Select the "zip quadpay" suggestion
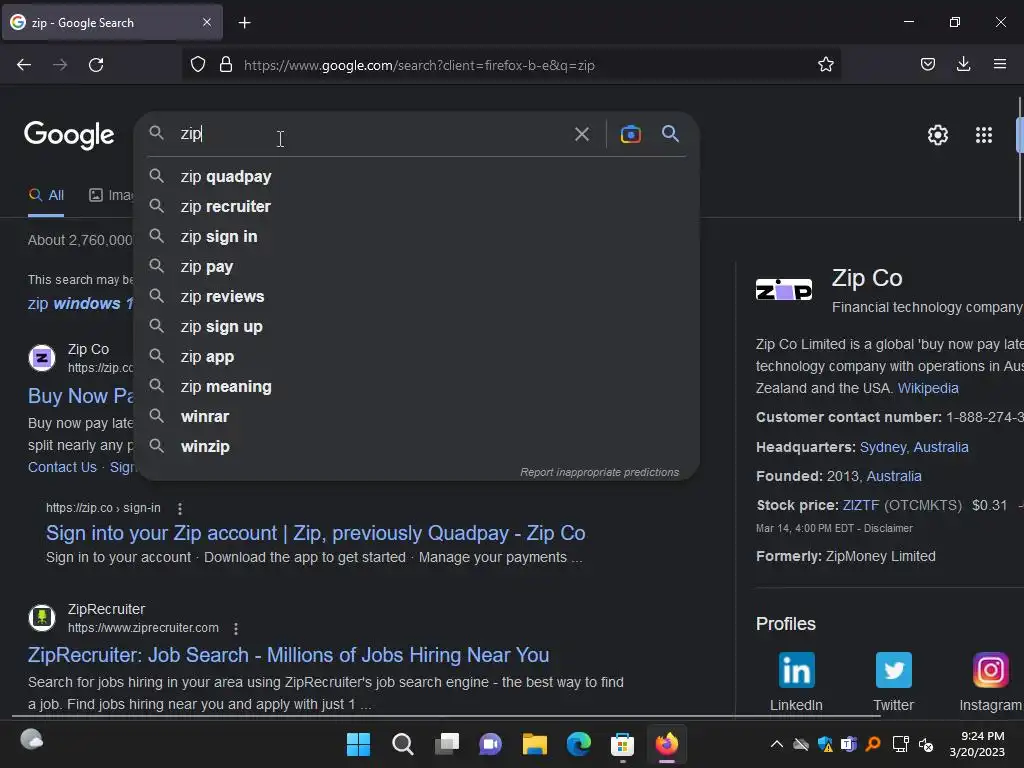 pos(417,176)
